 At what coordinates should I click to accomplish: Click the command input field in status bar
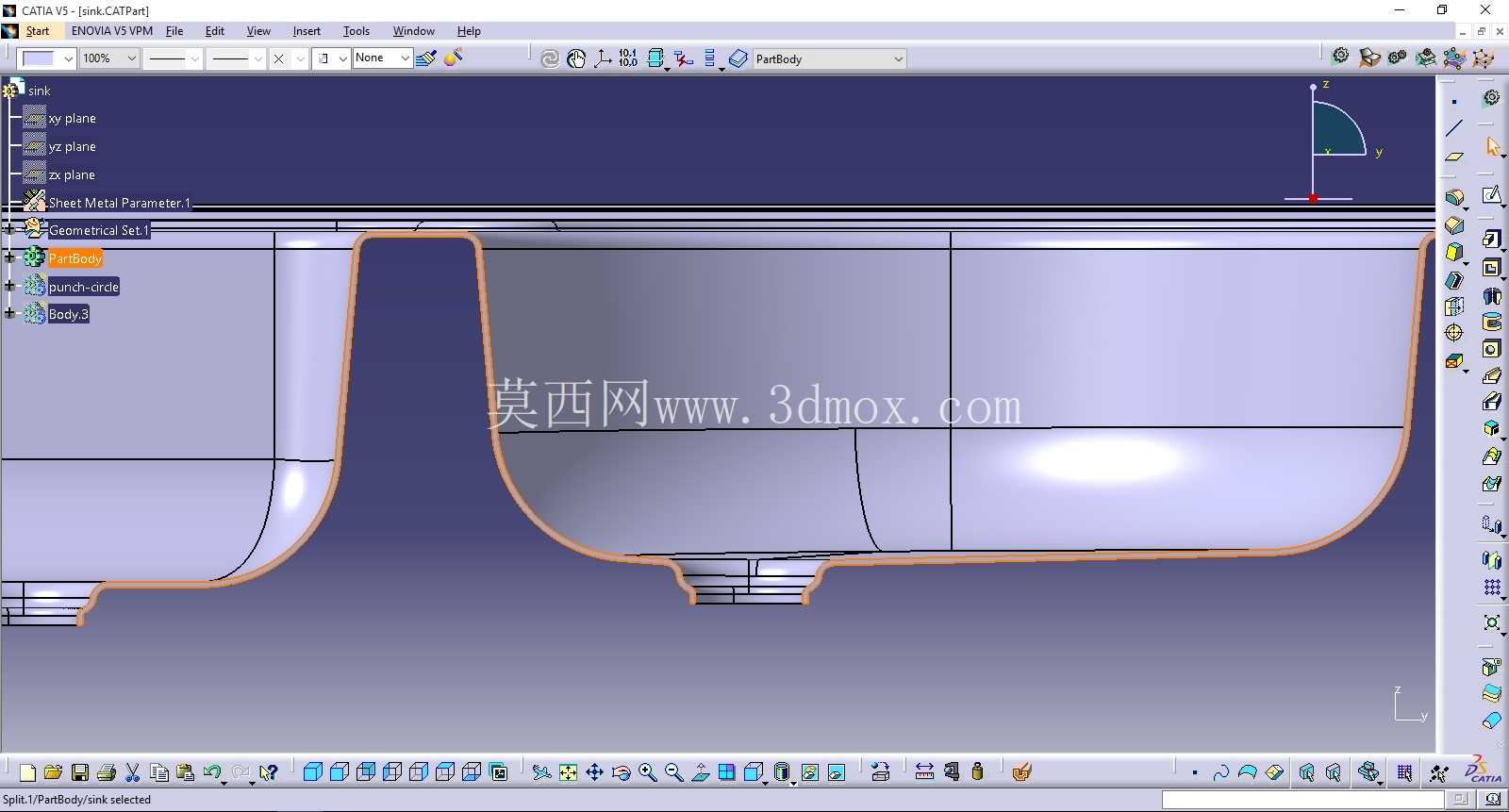coord(1303,800)
